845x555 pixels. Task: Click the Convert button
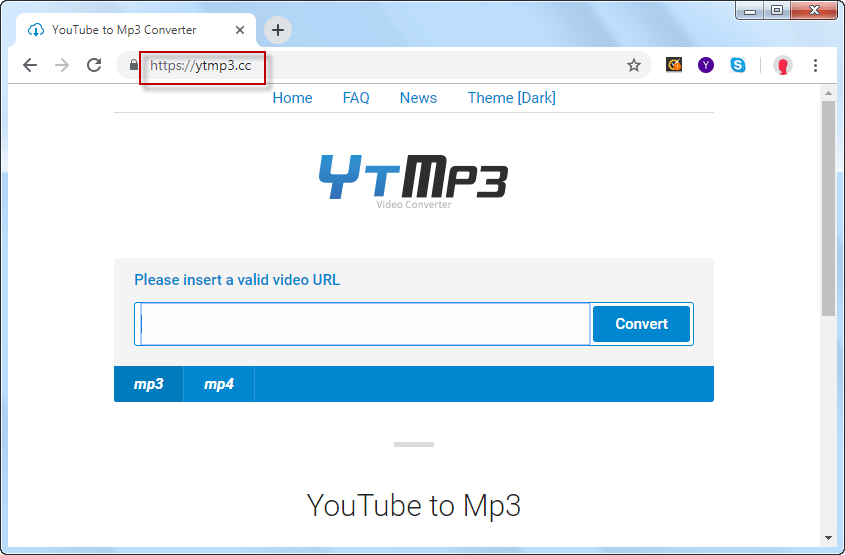tap(641, 324)
